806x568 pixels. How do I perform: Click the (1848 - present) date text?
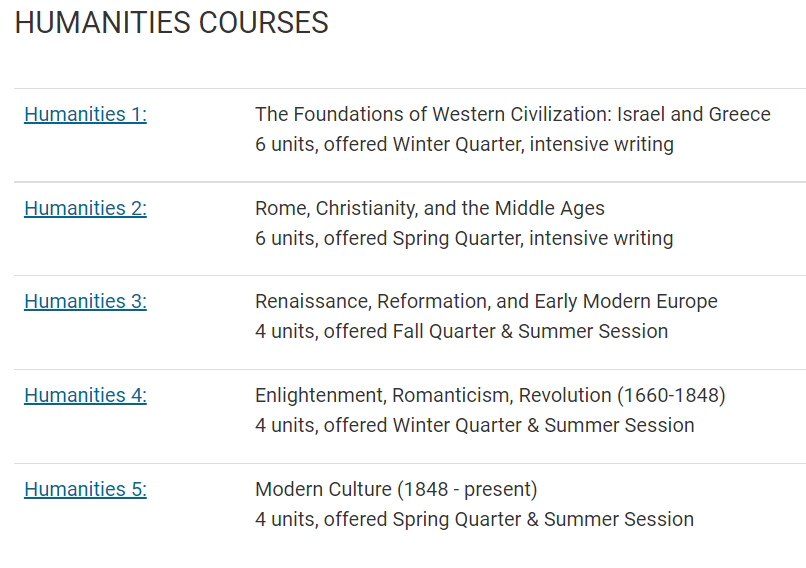click(467, 490)
